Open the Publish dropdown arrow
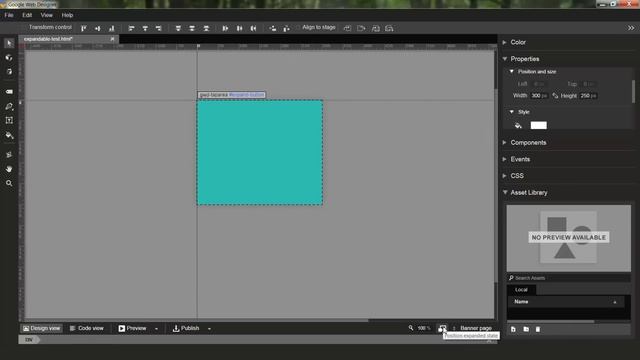This screenshot has width=640, height=360. click(x=209, y=329)
